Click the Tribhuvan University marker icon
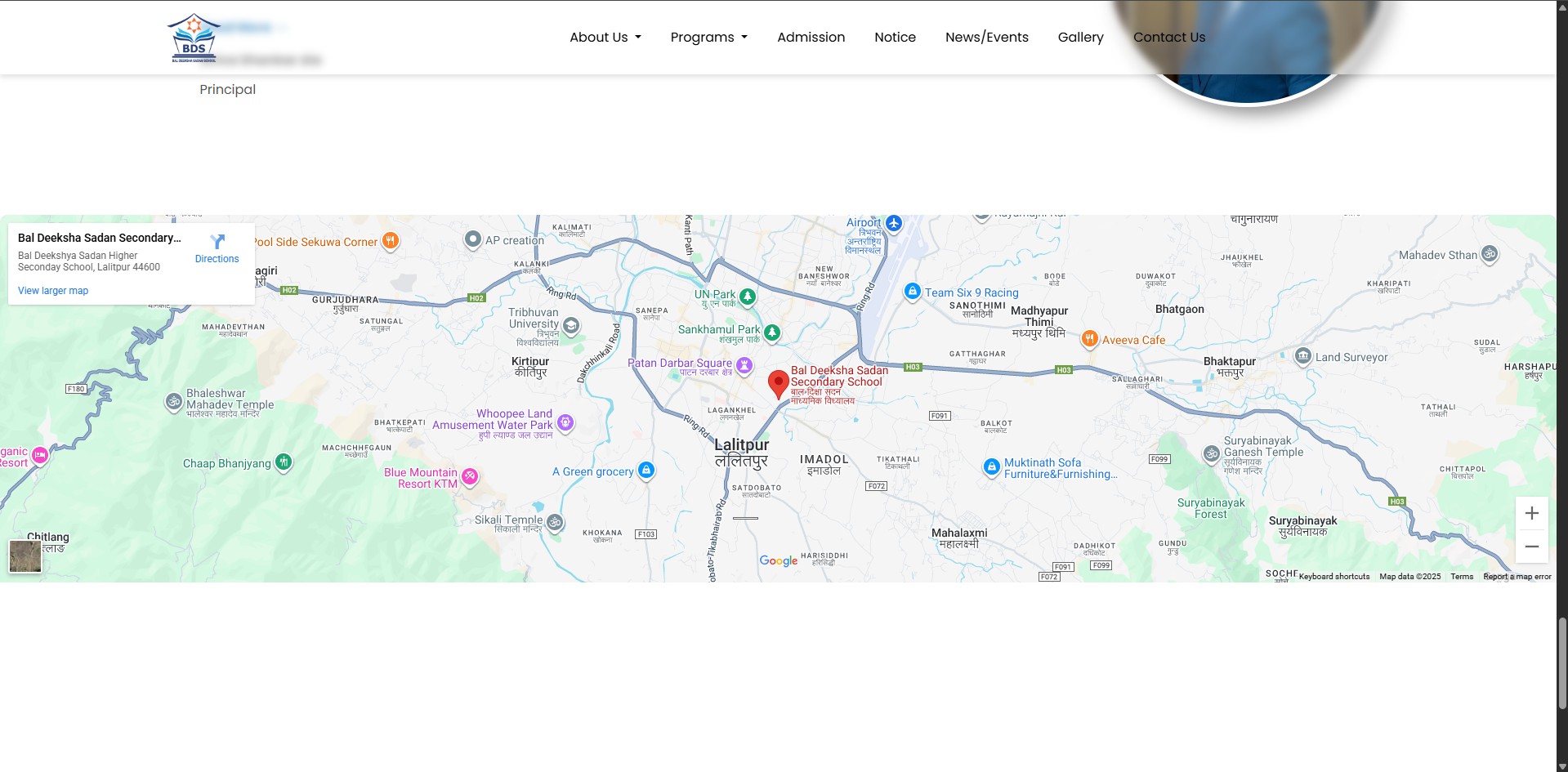 tap(571, 326)
